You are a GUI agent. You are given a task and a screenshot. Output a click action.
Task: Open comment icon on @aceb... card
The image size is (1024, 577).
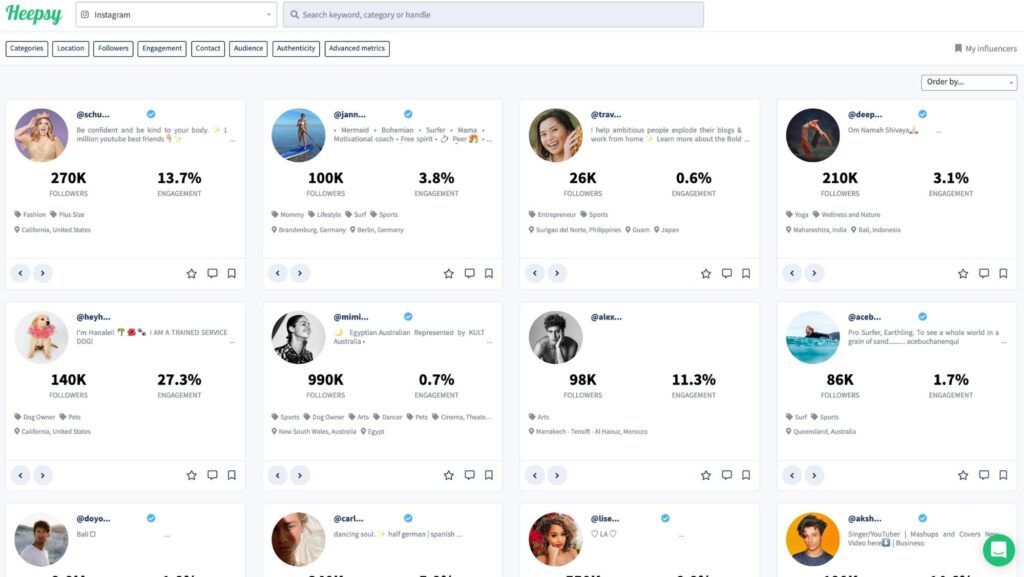pos(984,475)
